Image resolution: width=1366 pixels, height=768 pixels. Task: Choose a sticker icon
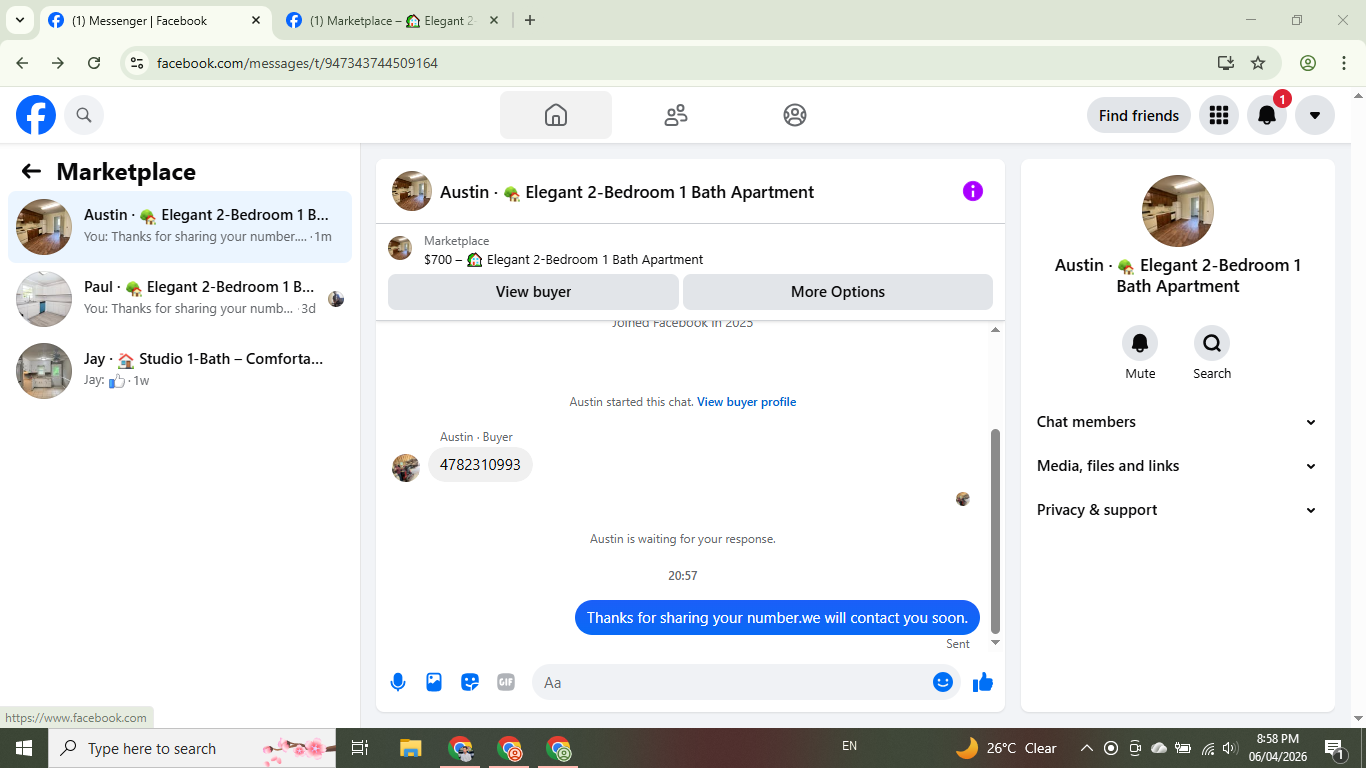click(x=470, y=682)
